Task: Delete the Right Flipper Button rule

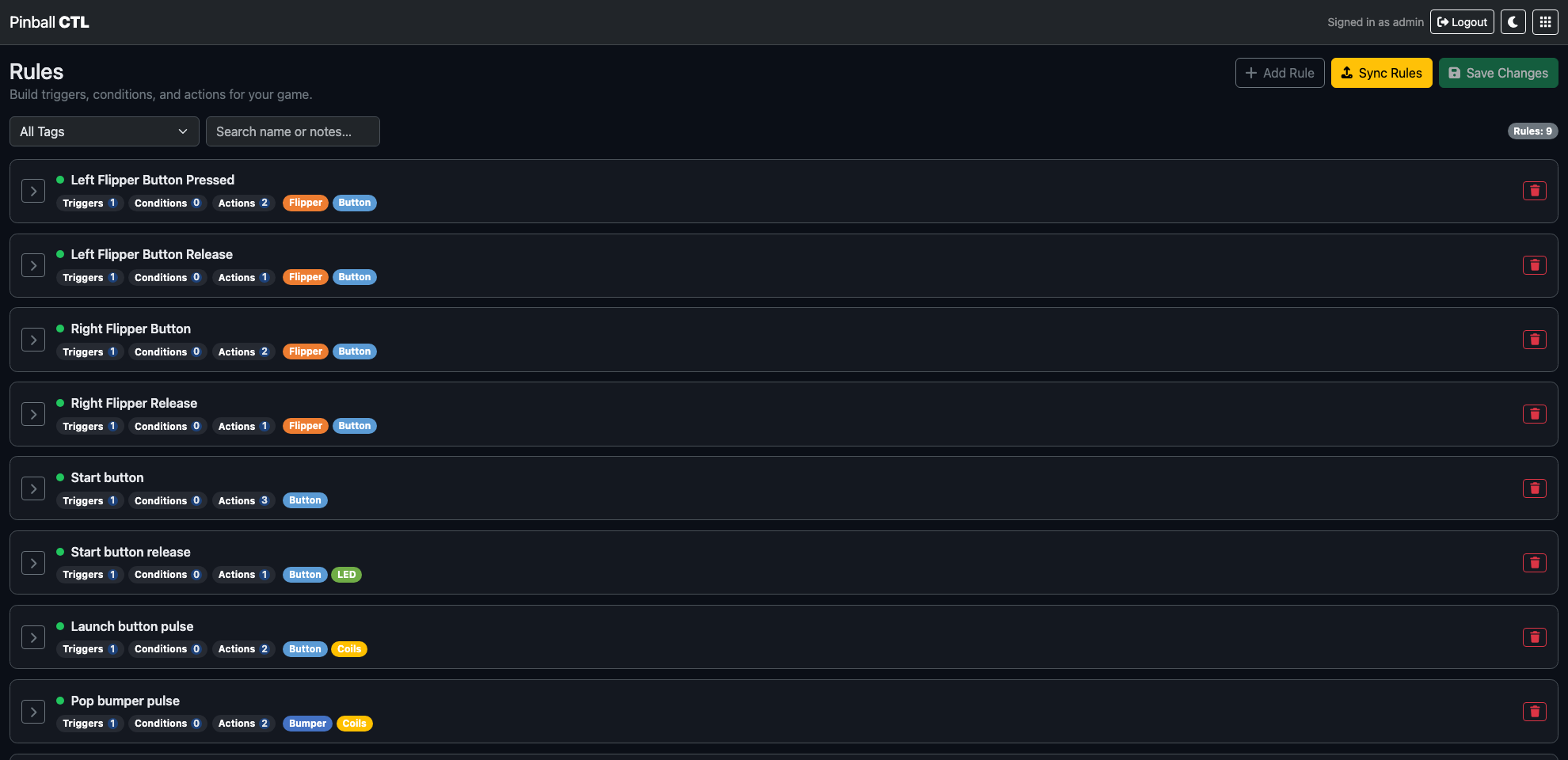Action: [x=1534, y=340]
